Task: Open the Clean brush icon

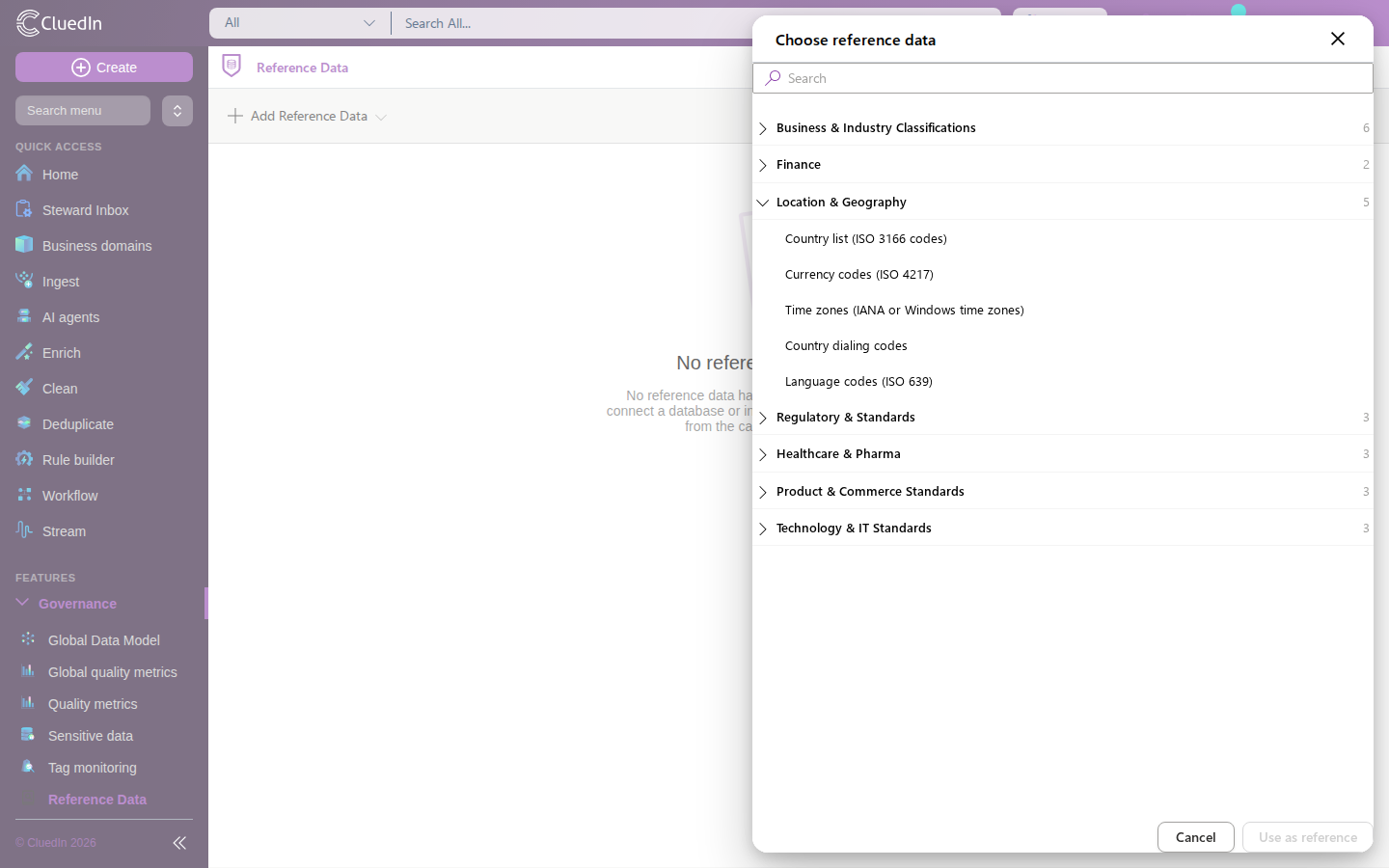Action: click(x=24, y=388)
